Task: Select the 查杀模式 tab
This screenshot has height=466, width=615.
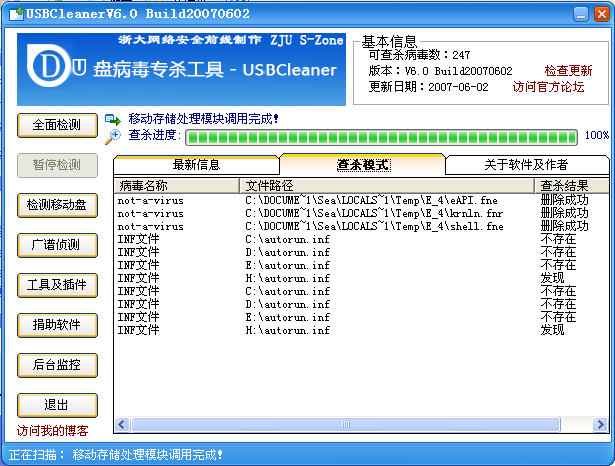Action: coord(363,165)
